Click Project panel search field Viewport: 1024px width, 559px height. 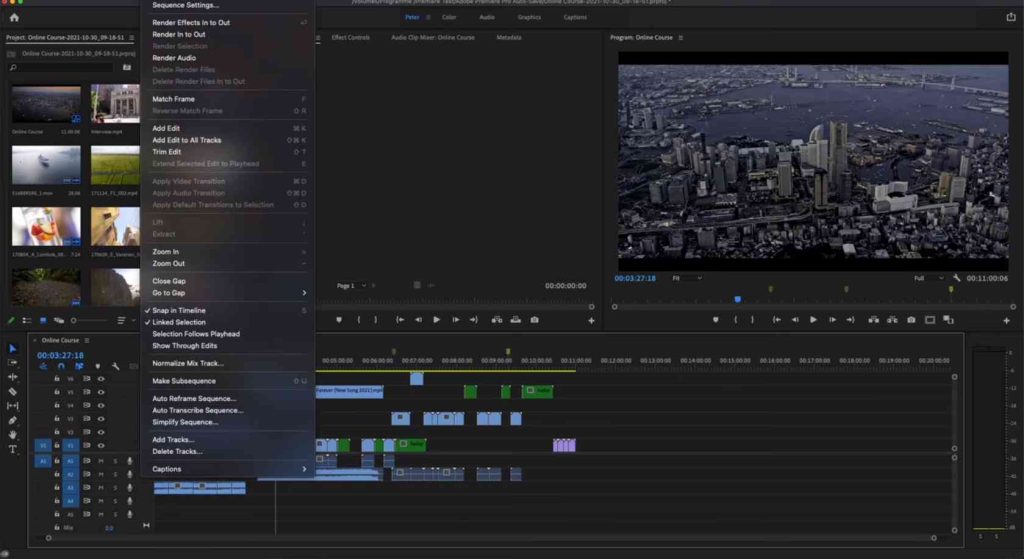[62, 67]
